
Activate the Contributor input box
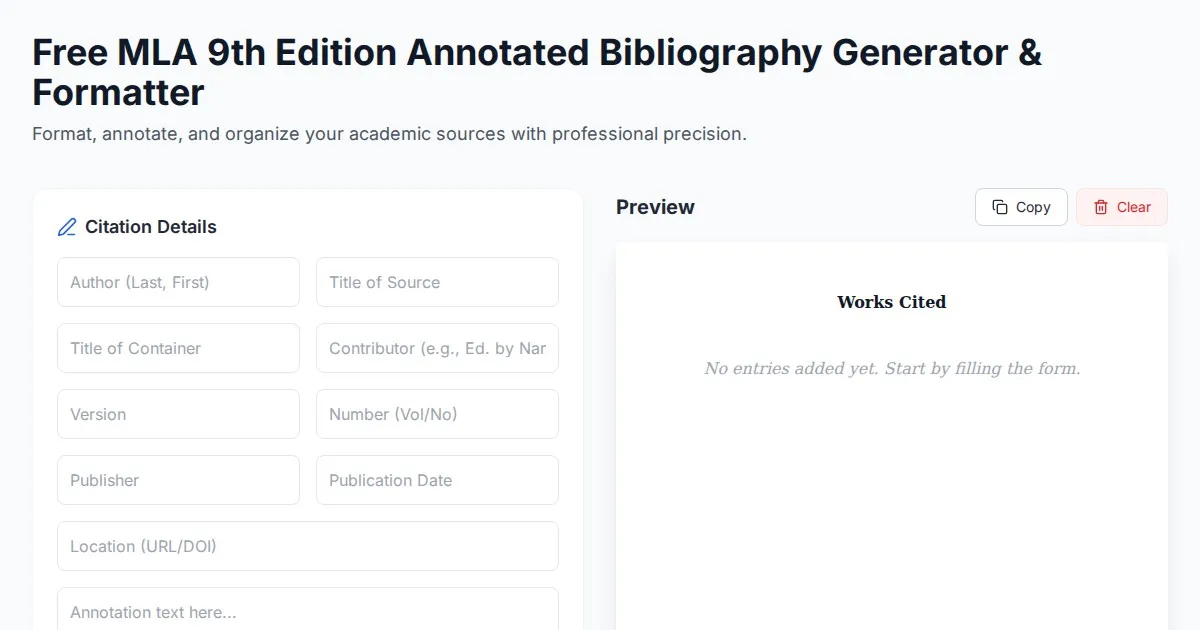point(437,348)
